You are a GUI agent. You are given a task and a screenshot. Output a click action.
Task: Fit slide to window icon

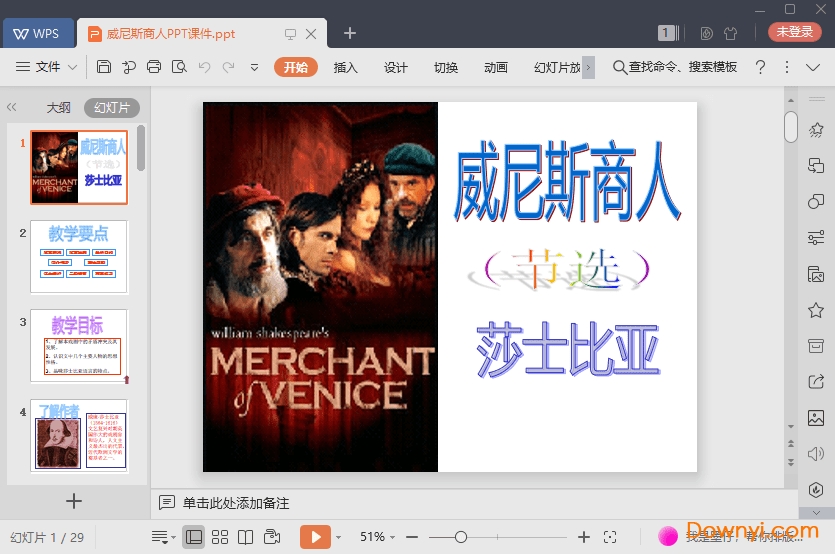point(610,537)
